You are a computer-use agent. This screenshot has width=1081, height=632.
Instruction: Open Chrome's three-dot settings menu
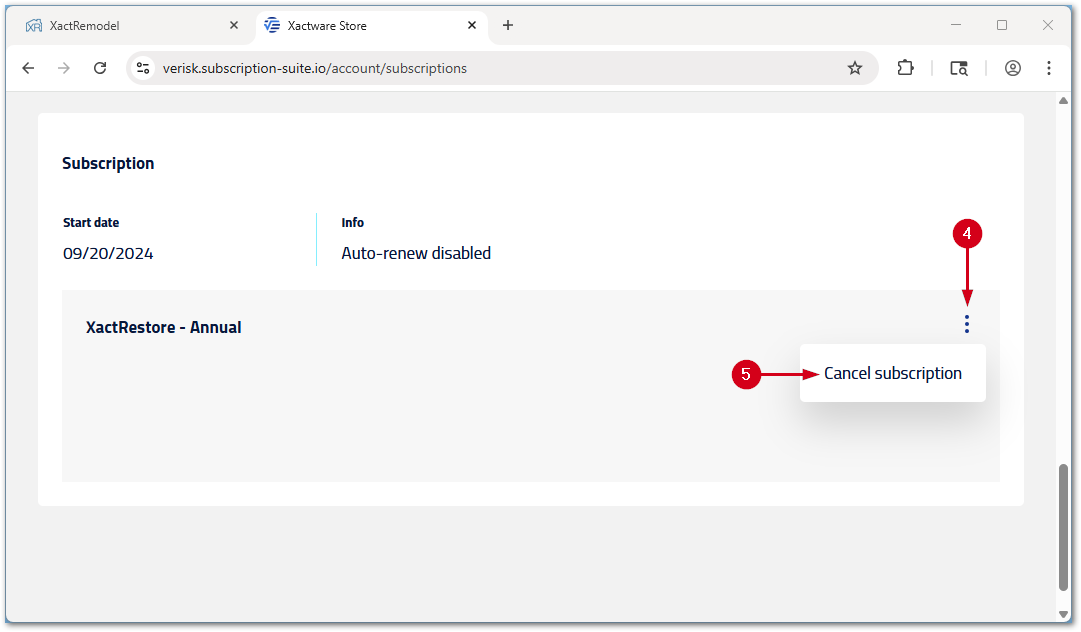pos(1048,68)
